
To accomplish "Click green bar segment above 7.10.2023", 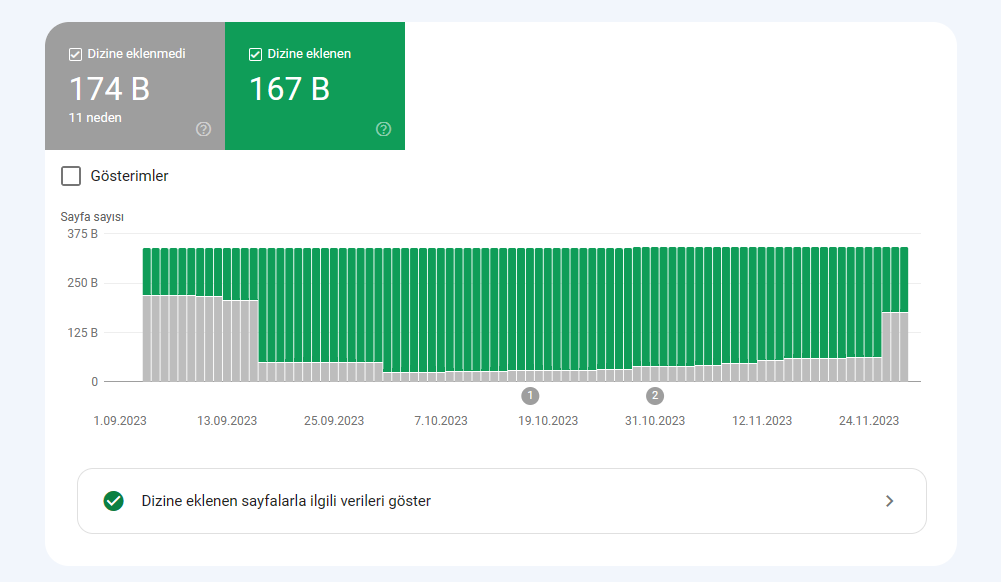I will [440, 310].
